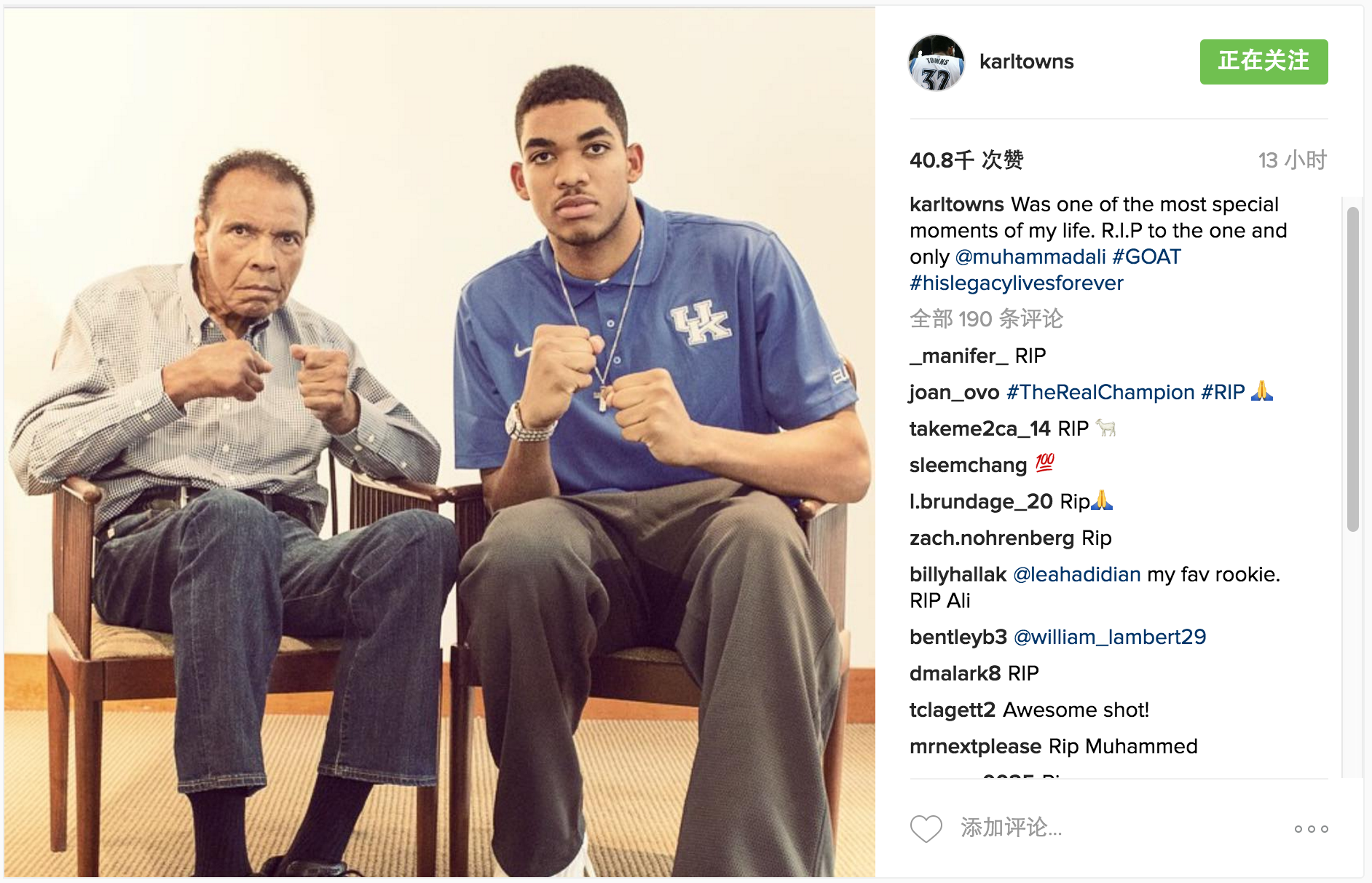Open the @leahadidian mention
1372x883 pixels.
pos(1076,575)
